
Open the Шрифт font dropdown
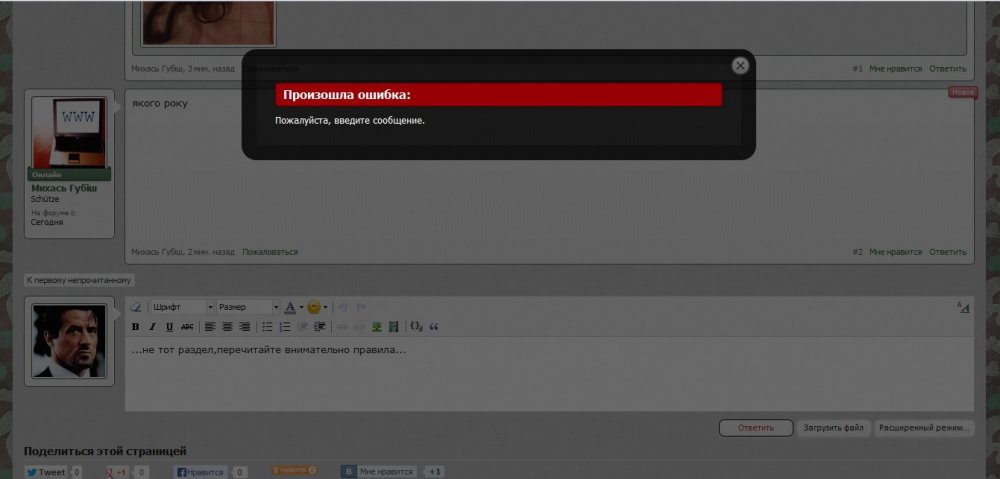pos(182,307)
